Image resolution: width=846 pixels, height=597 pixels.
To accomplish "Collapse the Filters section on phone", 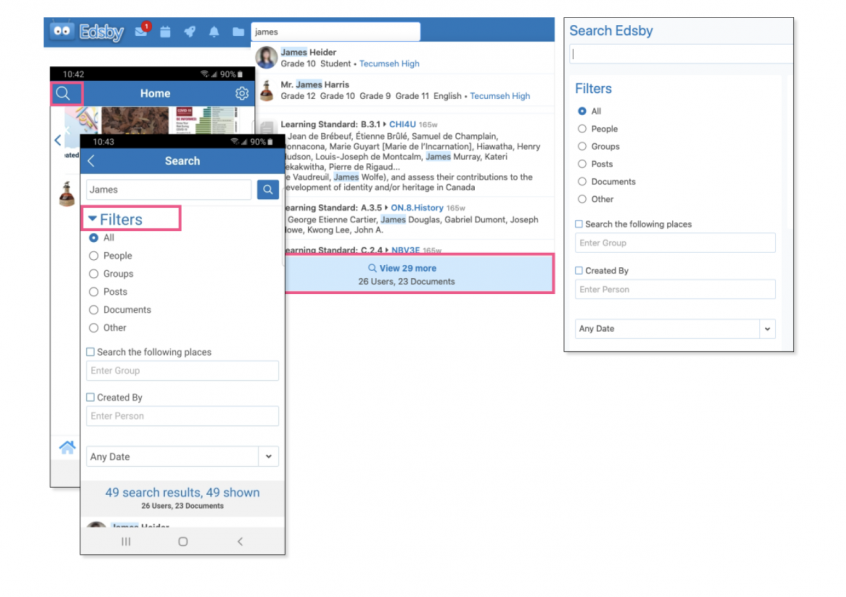I will coord(115,219).
